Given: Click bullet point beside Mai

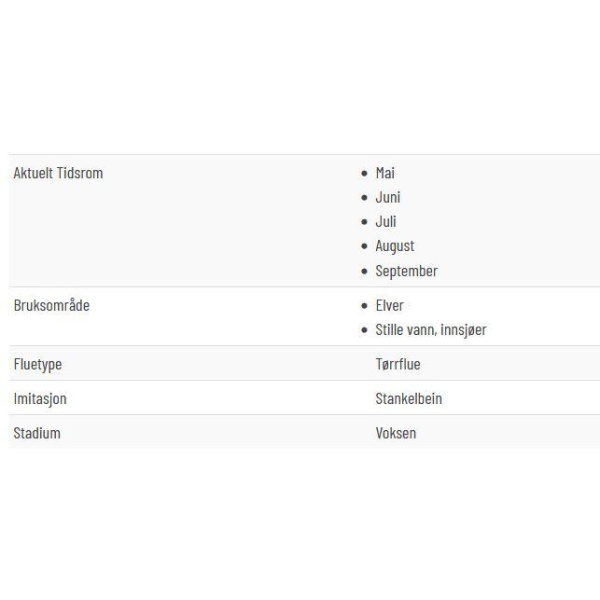Looking at the screenshot, I should [x=364, y=173].
